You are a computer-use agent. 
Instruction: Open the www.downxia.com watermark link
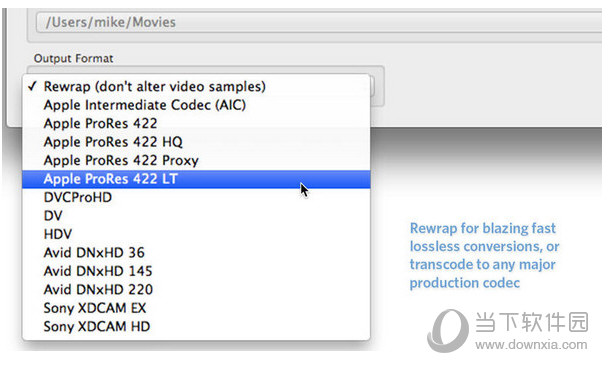tap(531, 344)
